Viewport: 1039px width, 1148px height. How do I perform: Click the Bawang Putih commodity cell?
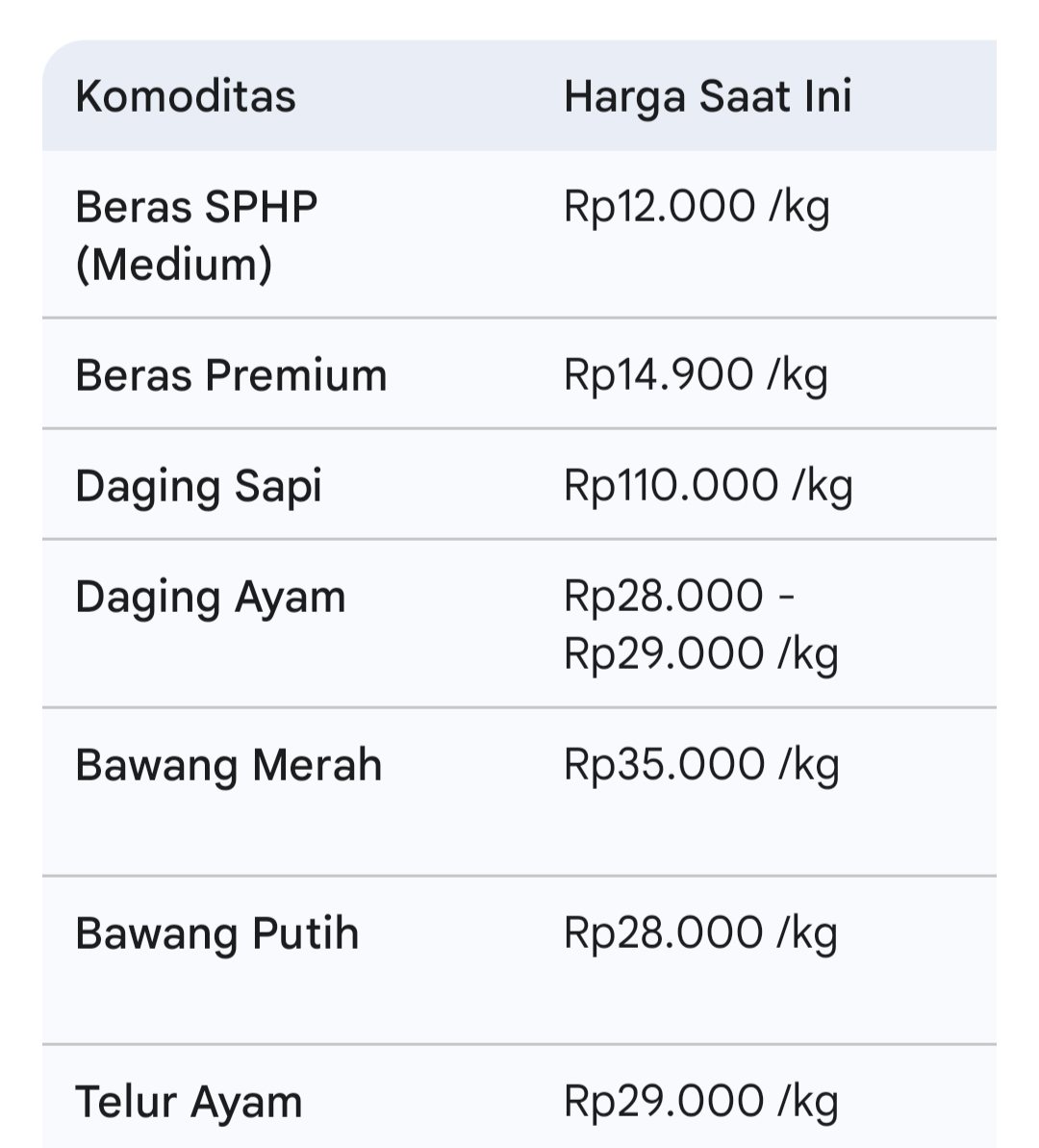(x=217, y=933)
